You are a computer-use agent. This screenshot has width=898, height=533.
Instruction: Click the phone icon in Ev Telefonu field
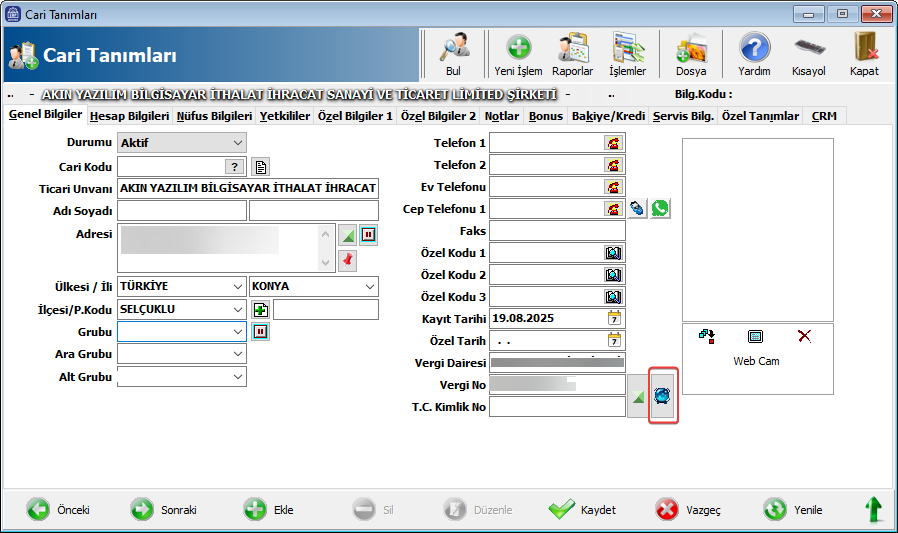point(613,187)
